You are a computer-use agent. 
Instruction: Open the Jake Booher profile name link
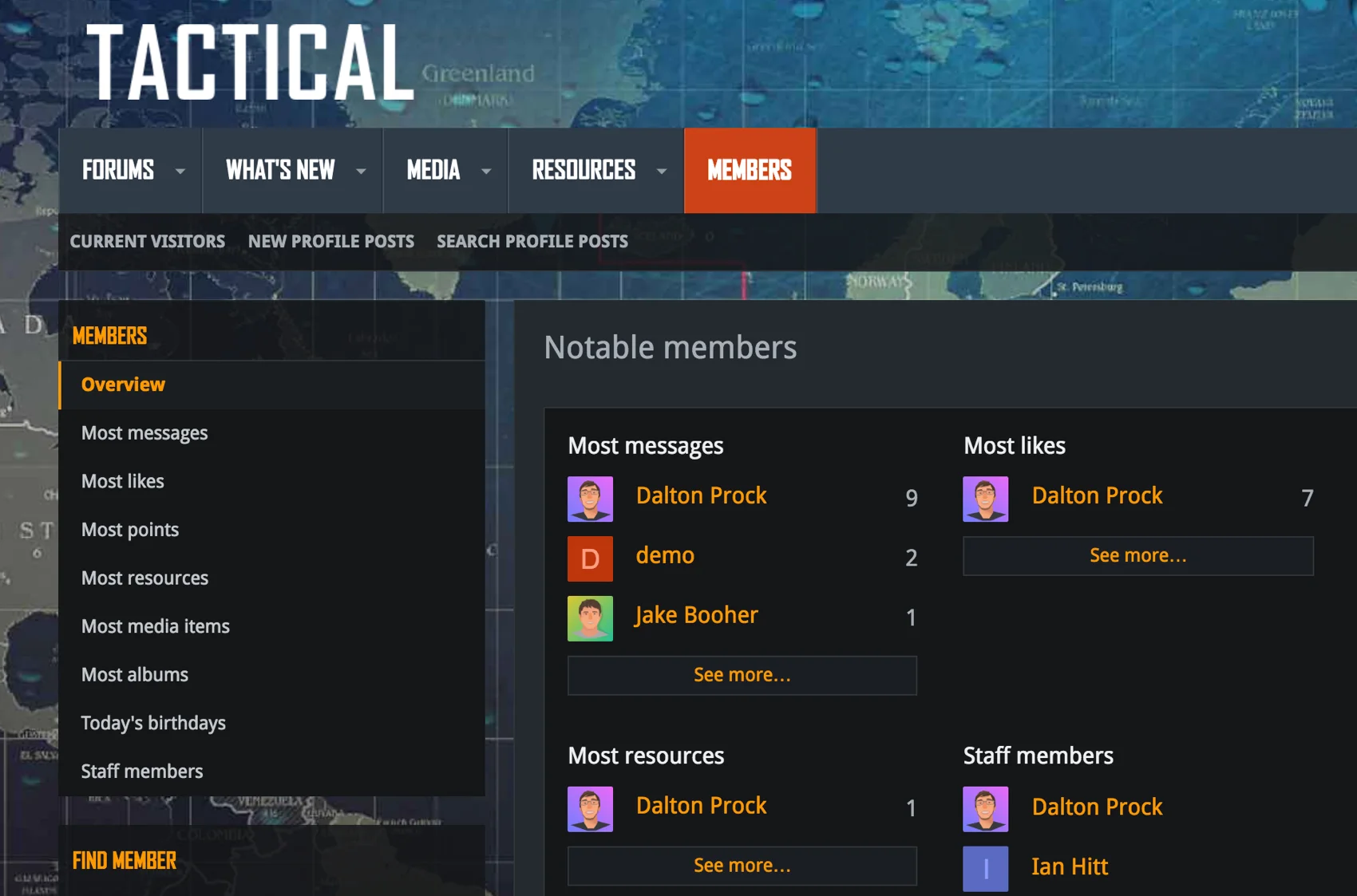(x=696, y=615)
